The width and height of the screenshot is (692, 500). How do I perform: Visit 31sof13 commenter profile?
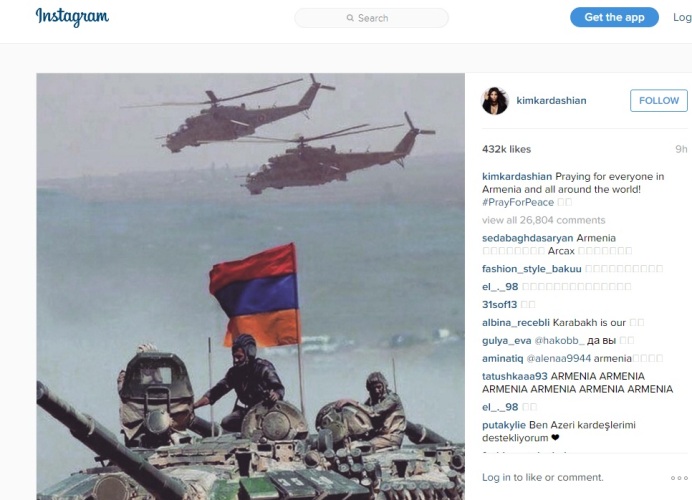pyautogui.click(x=499, y=305)
